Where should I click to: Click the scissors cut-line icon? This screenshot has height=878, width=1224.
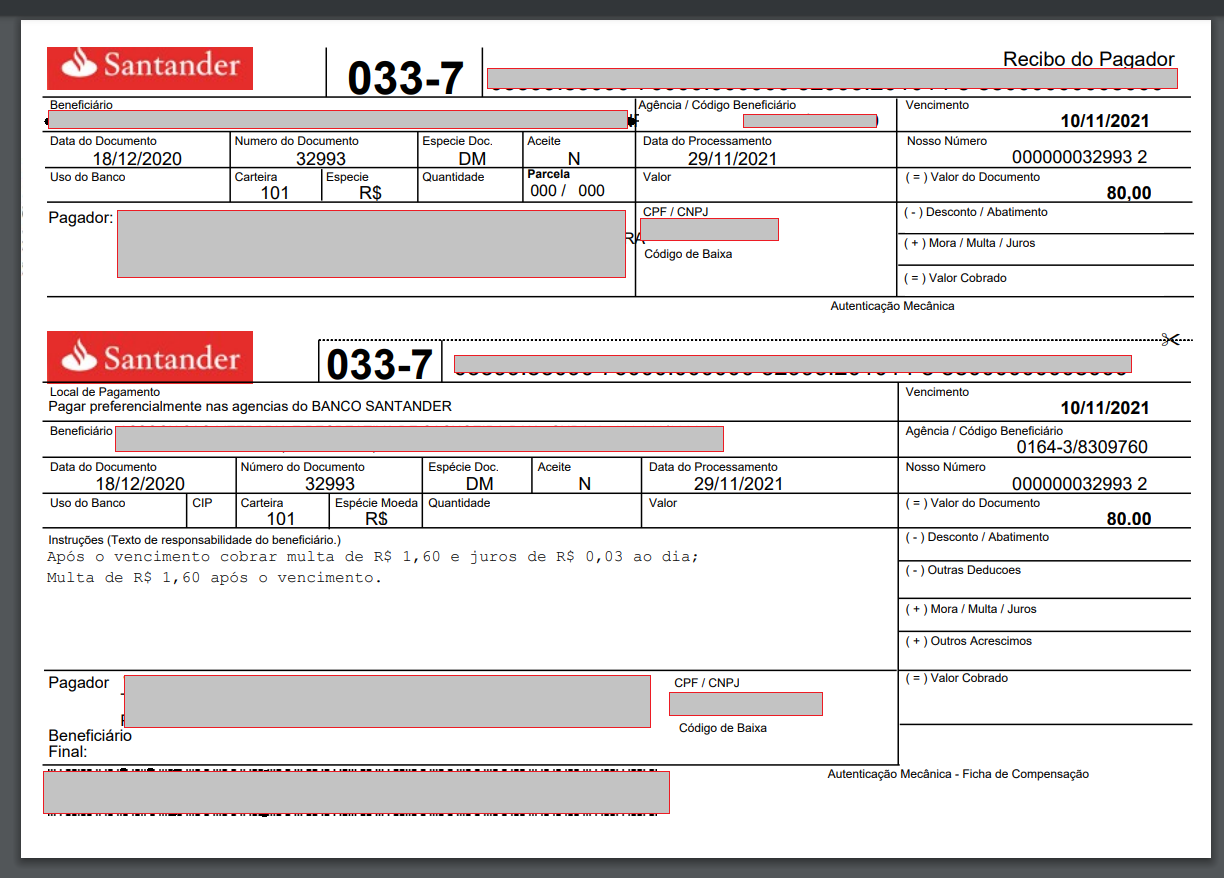pyautogui.click(x=1171, y=339)
